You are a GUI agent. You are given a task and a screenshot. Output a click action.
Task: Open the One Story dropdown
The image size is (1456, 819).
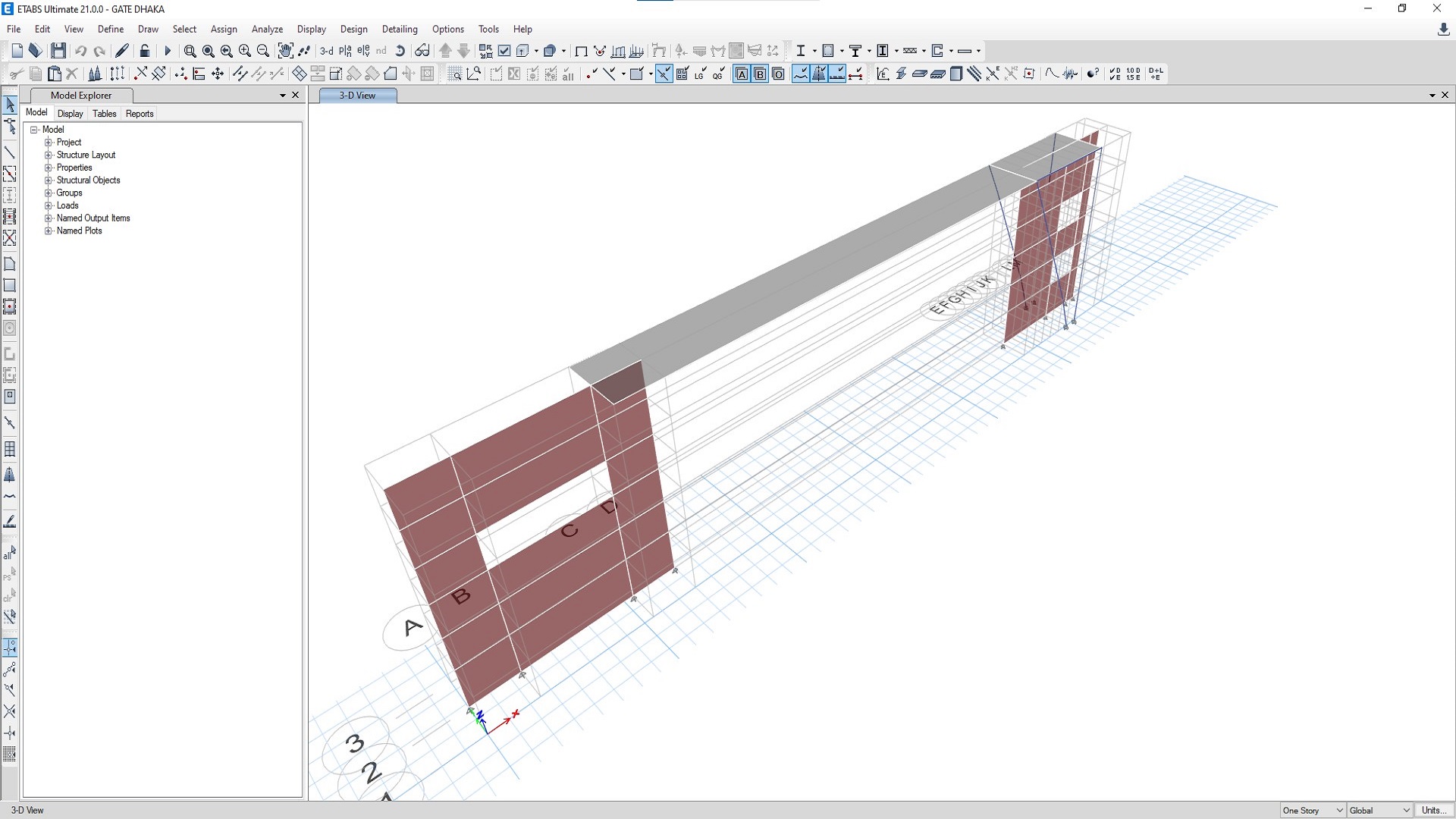1313,811
